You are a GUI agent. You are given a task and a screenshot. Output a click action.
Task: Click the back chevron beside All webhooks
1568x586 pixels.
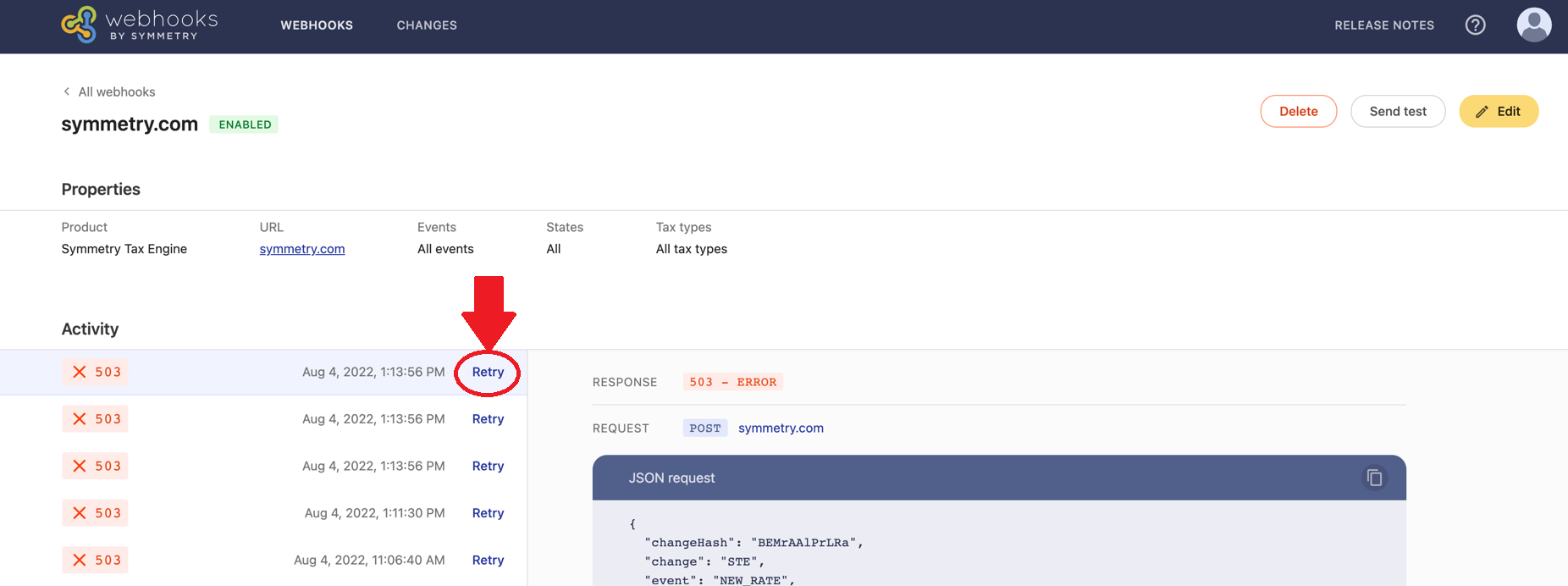[67, 91]
